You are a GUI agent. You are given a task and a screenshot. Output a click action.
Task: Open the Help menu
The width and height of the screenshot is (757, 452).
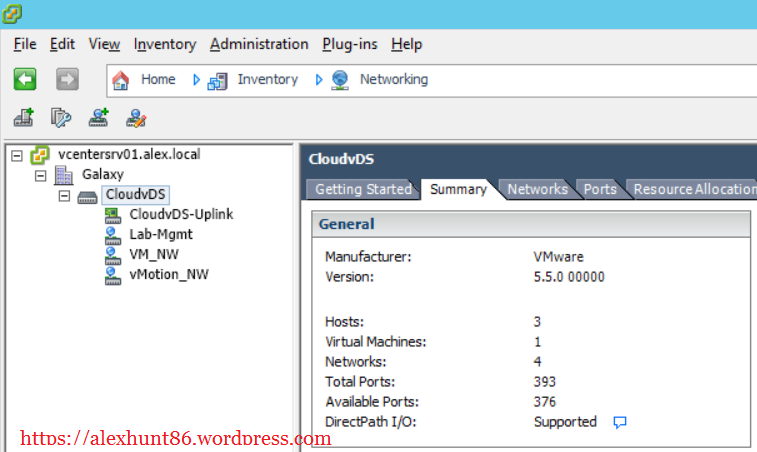(x=407, y=44)
